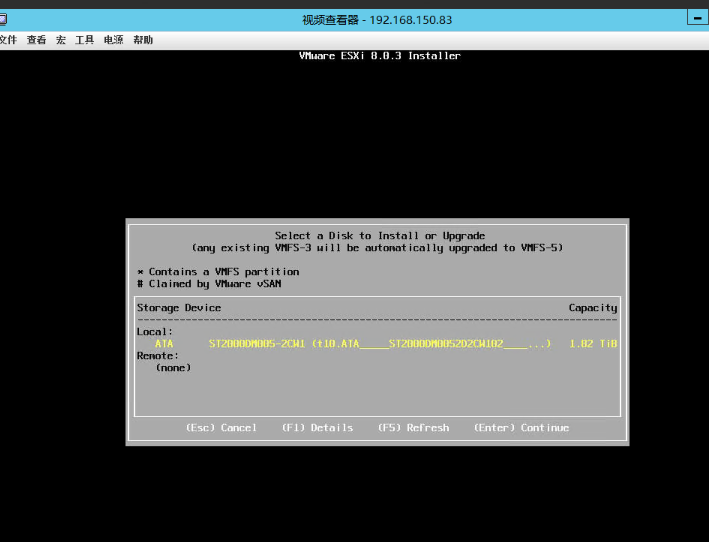Click the (Enter) Continue option
The width and height of the screenshot is (709, 542).
[x=521, y=428]
